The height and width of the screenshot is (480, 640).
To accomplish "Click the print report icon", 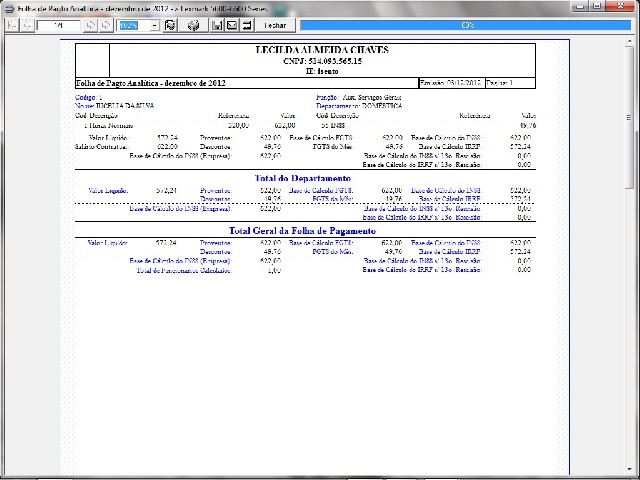I will [193, 25].
